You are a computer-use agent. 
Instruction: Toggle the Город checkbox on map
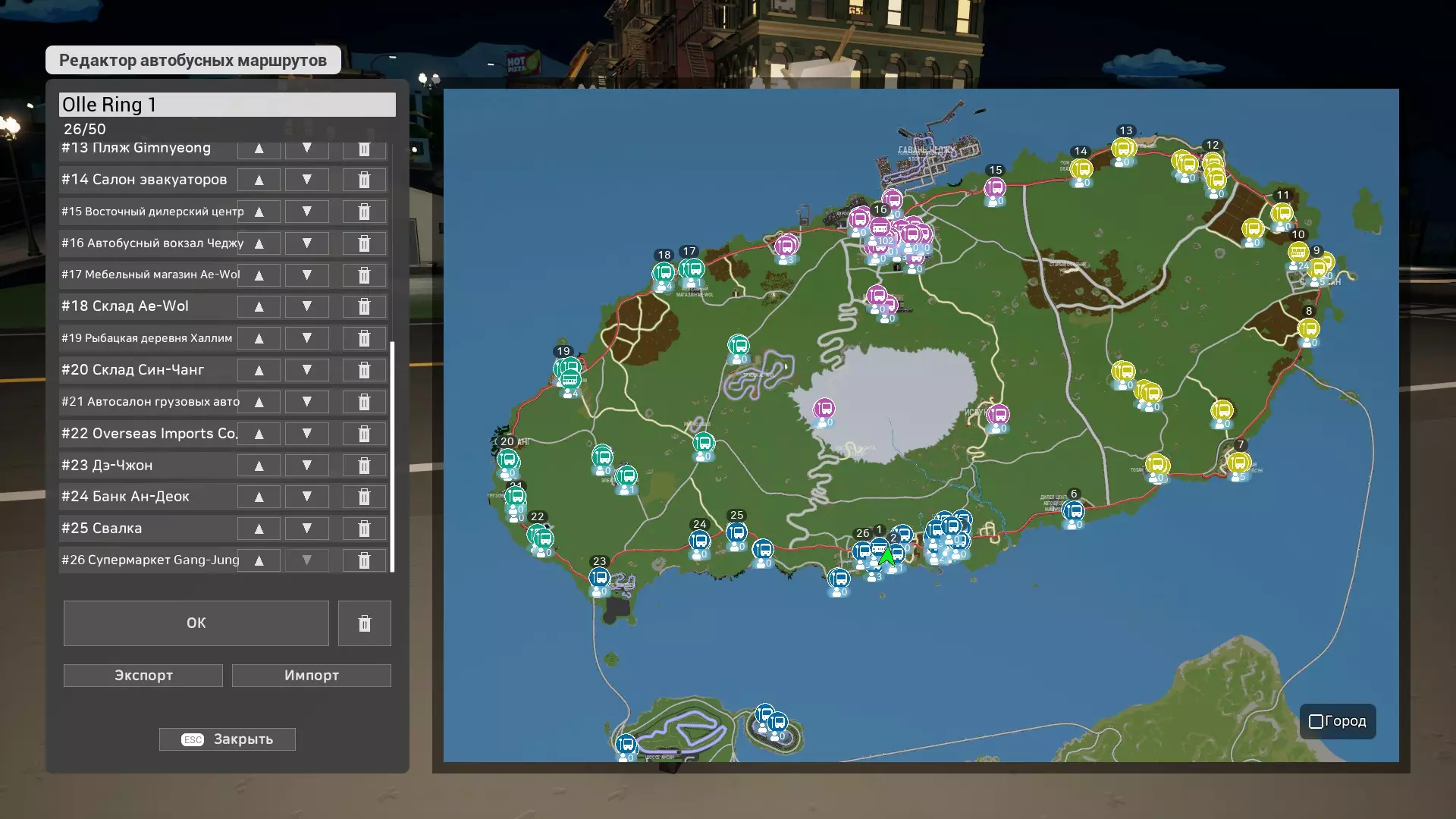1316,721
